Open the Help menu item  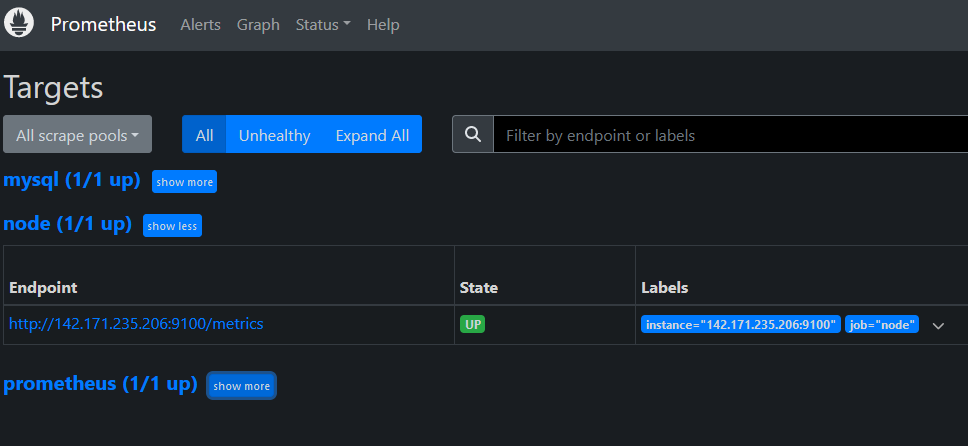383,25
